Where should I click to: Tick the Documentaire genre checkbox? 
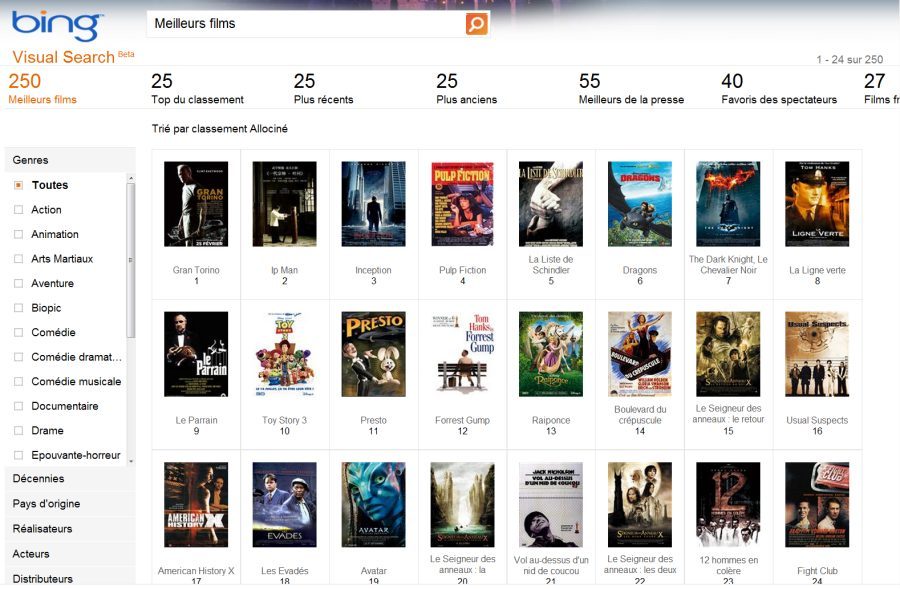click(19, 406)
